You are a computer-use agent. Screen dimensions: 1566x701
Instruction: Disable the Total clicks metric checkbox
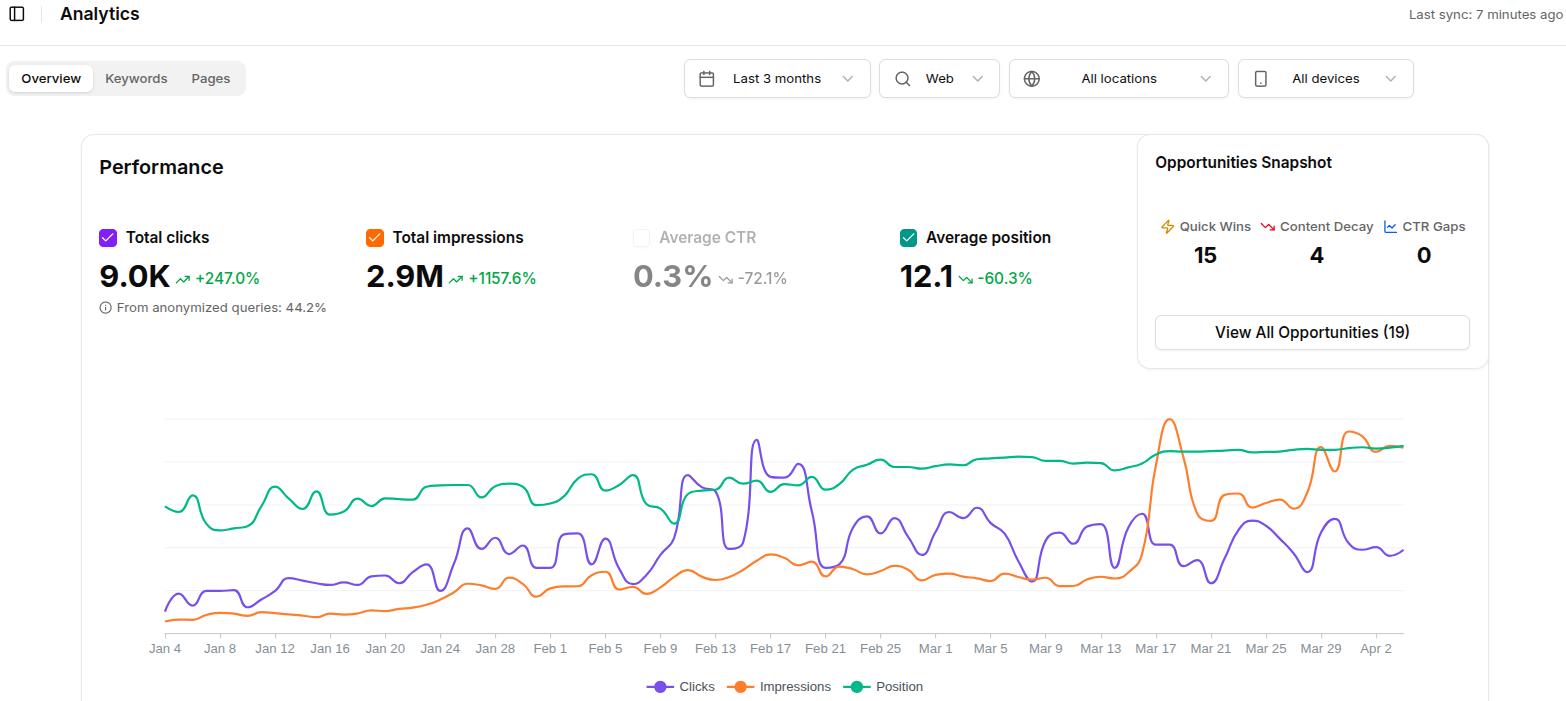pyautogui.click(x=107, y=237)
